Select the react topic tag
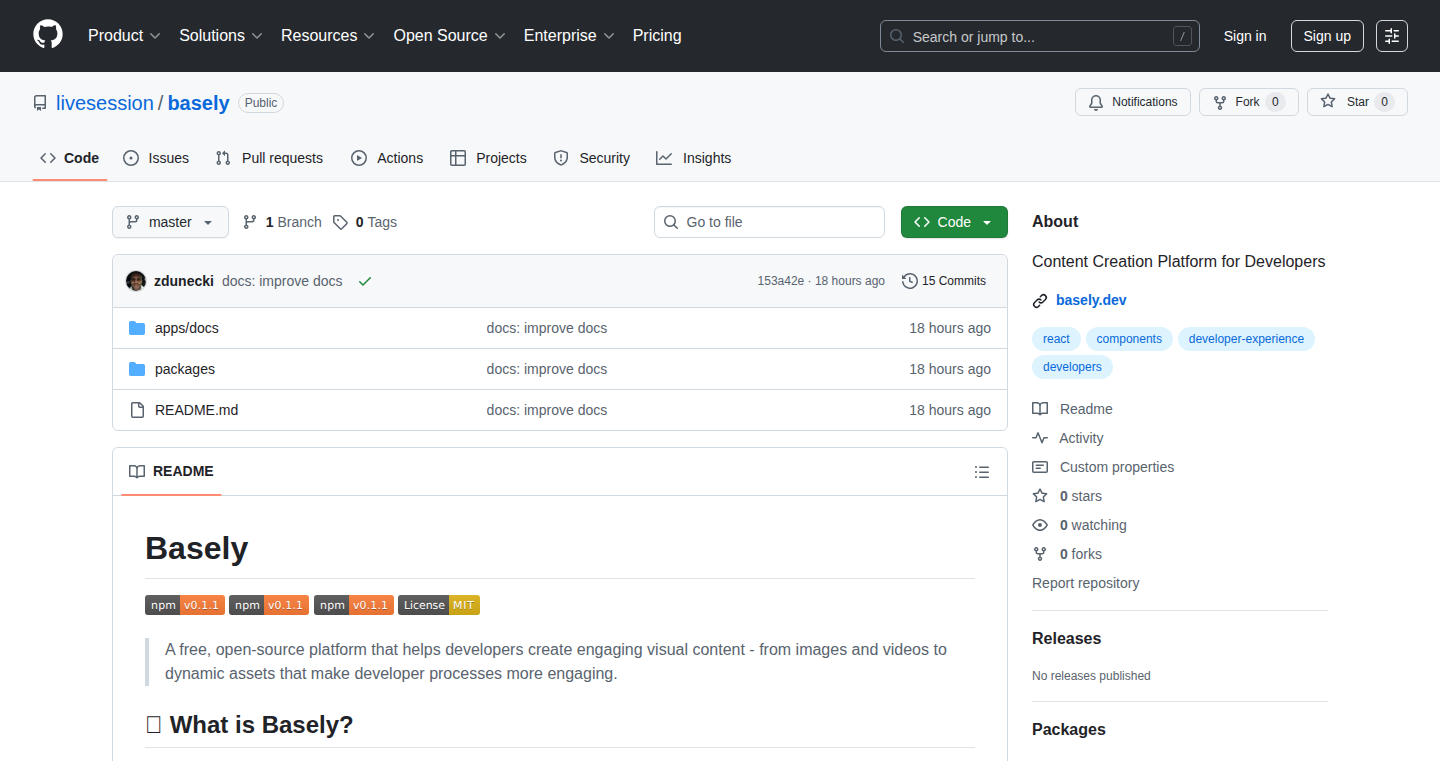Viewport: 1440px width, 761px height. (x=1056, y=339)
